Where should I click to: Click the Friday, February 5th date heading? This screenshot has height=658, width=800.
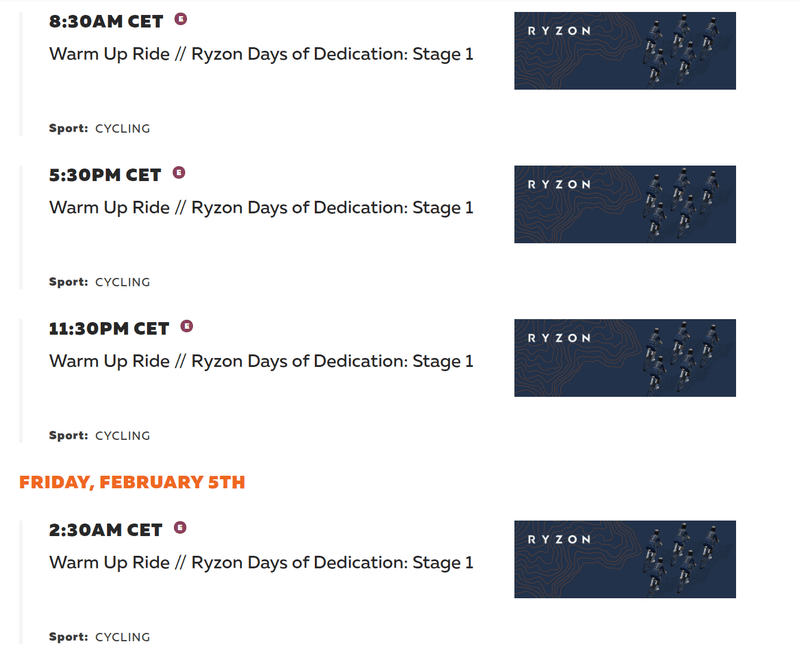pyautogui.click(x=132, y=483)
